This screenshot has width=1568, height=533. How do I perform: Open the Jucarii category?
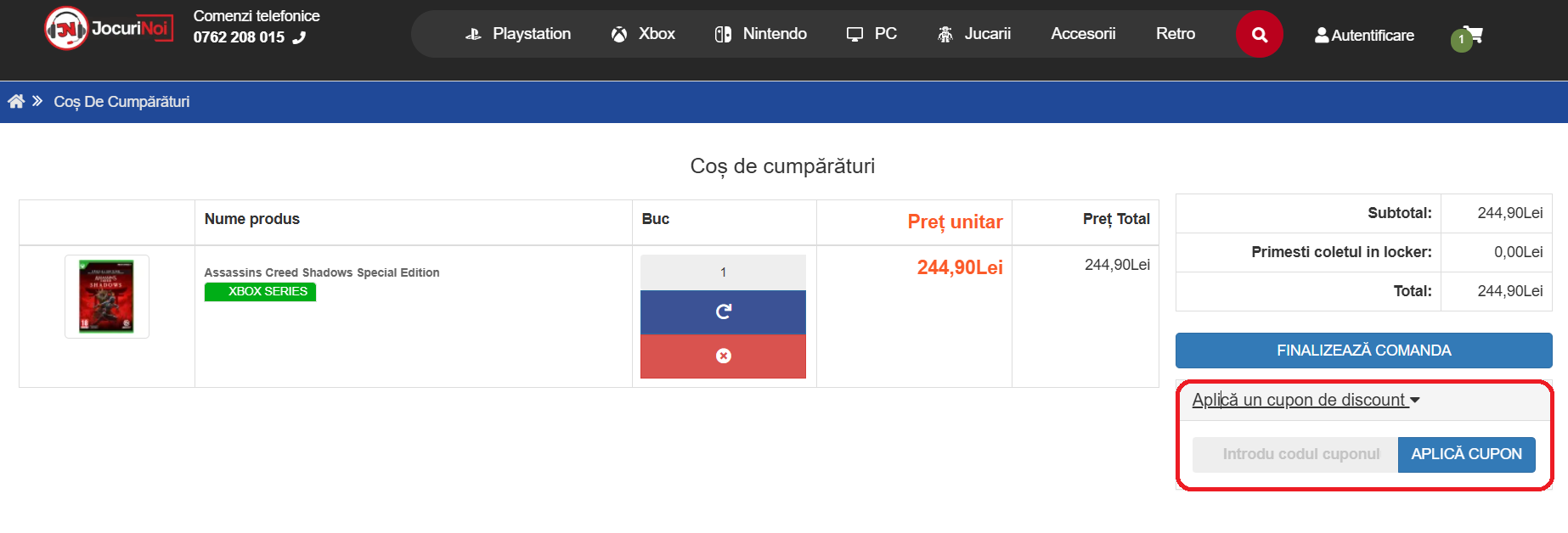974,34
